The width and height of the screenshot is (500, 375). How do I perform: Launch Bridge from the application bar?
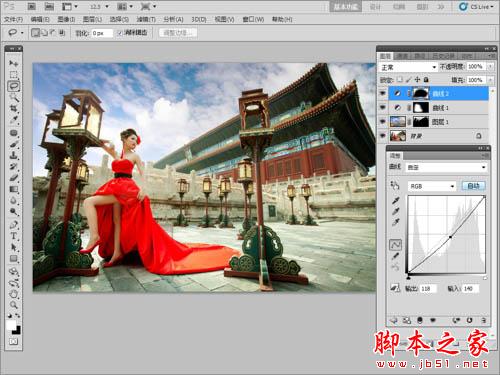click(x=31, y=6)
